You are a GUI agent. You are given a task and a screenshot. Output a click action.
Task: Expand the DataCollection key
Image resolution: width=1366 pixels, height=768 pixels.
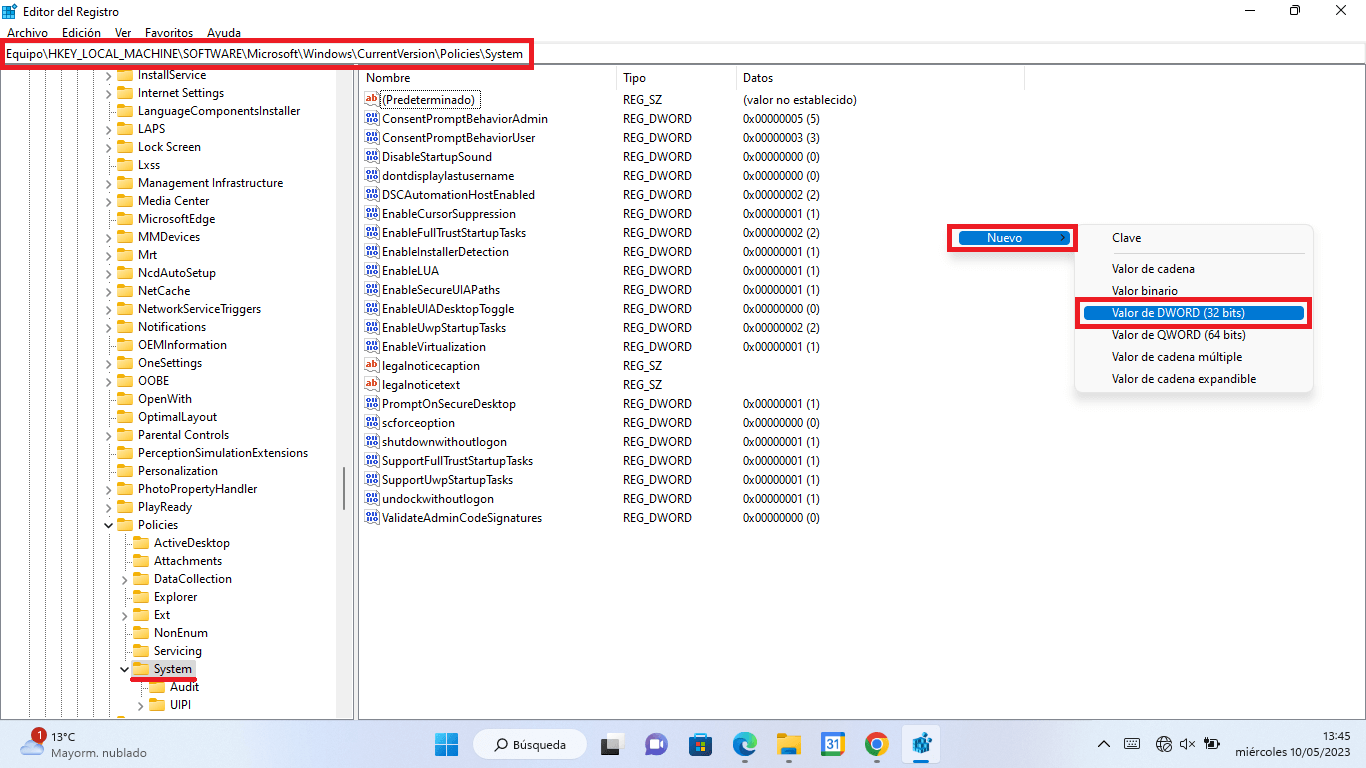tap(124, 579)
